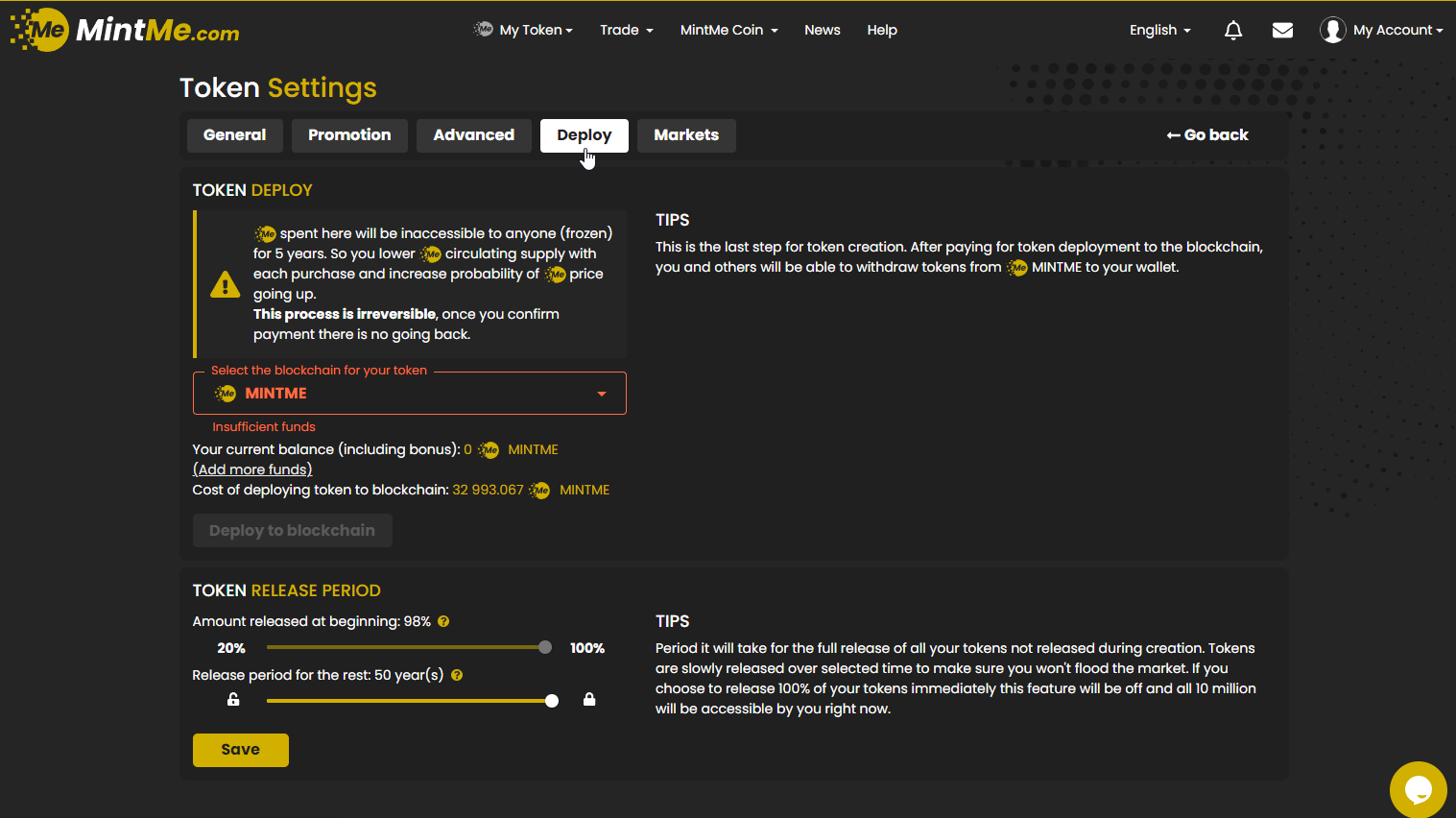
Task: Click the MintMe.com logo
Action: coord(125,30)
